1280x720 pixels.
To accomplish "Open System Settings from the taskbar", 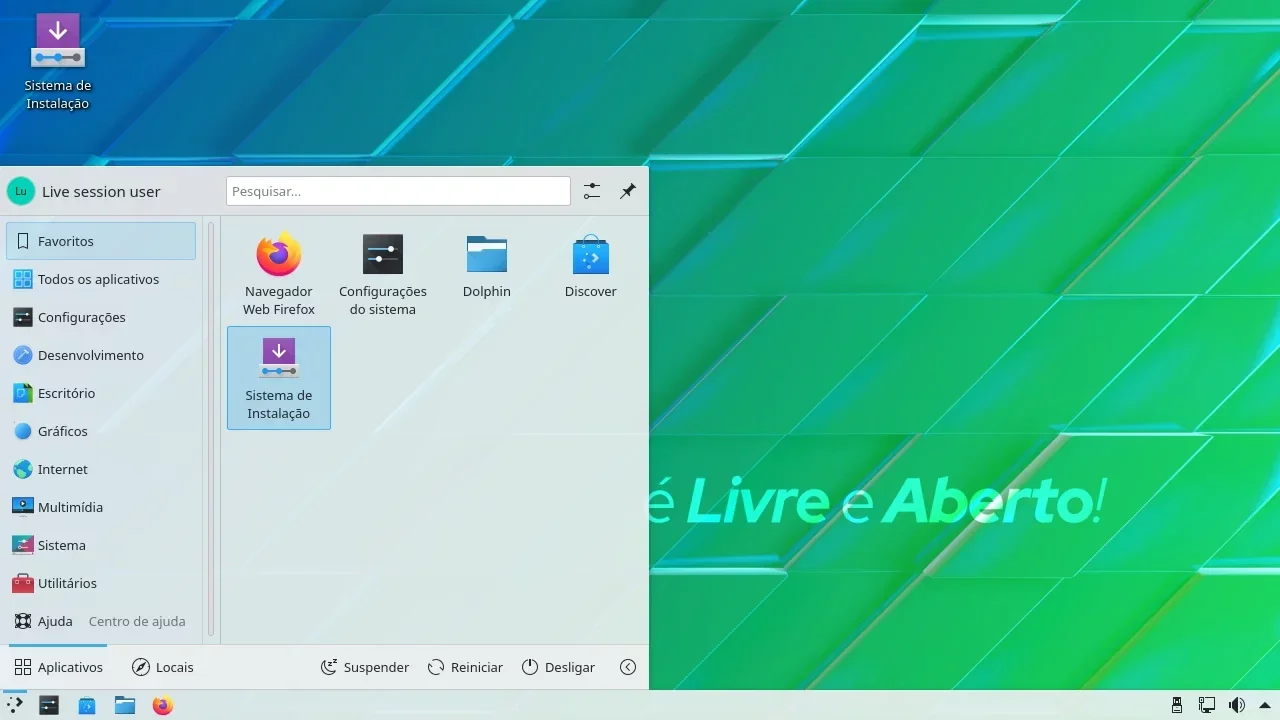I will point(49,706).
